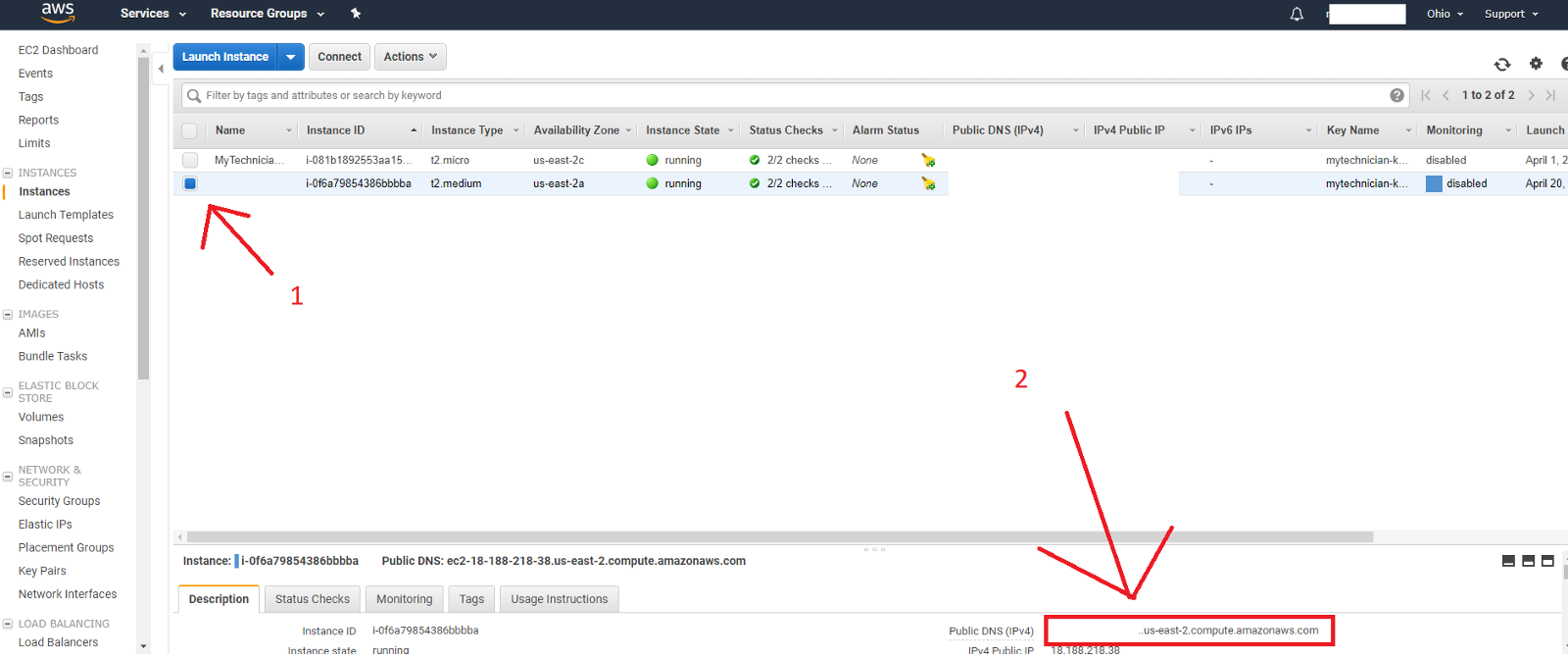This screenshot has width=1568, height=658.
Task: Check the MyTechnician instance checkbox
Action: pyautogui.click(x=190, y=160)
